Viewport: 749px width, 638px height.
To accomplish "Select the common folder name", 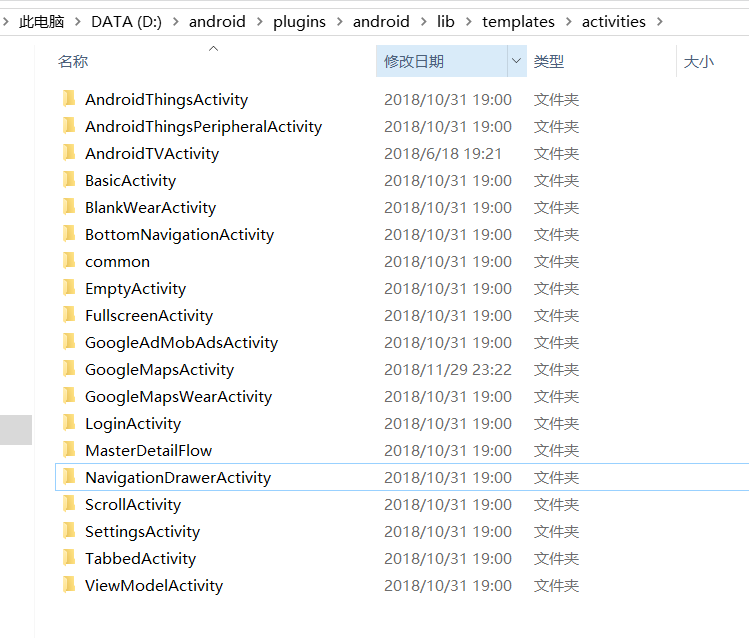I will pyautogui.click(x=118, y=262).
